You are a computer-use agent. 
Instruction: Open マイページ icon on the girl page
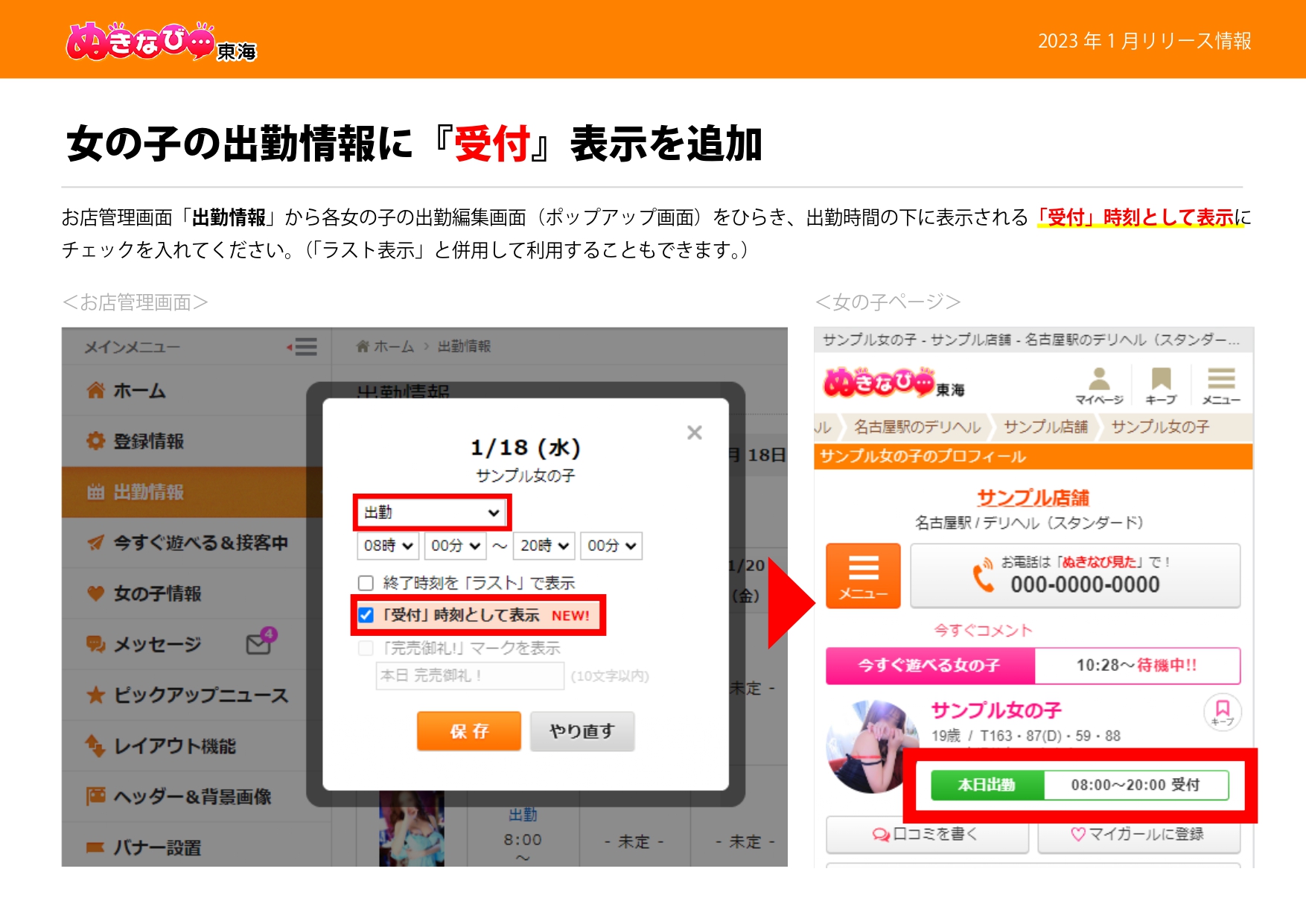click(x=1099, y=386)
